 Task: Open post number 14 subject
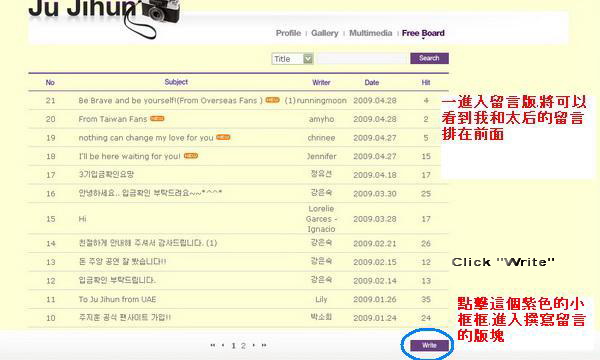(147, 243)
